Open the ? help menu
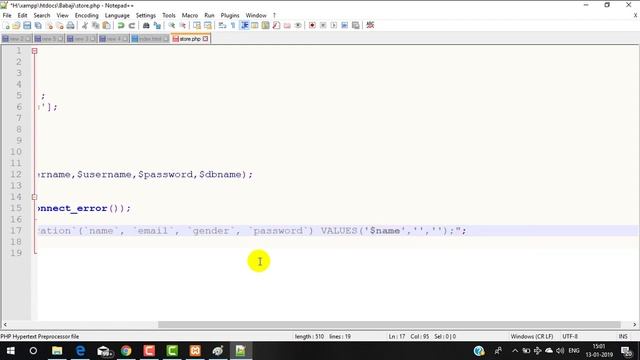The height and width of the screenshot is (360, 640). (x=274, y=16)
